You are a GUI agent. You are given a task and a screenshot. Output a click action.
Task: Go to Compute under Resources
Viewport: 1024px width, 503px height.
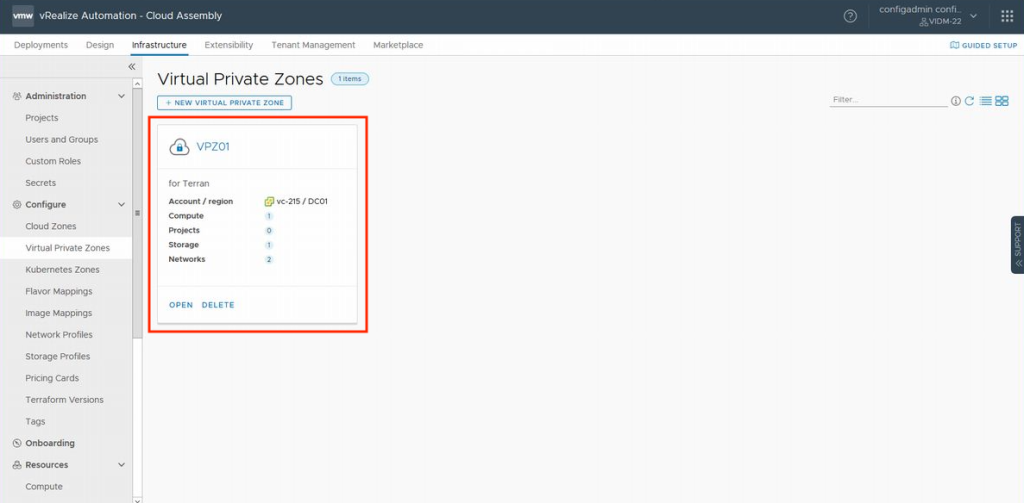44,487
